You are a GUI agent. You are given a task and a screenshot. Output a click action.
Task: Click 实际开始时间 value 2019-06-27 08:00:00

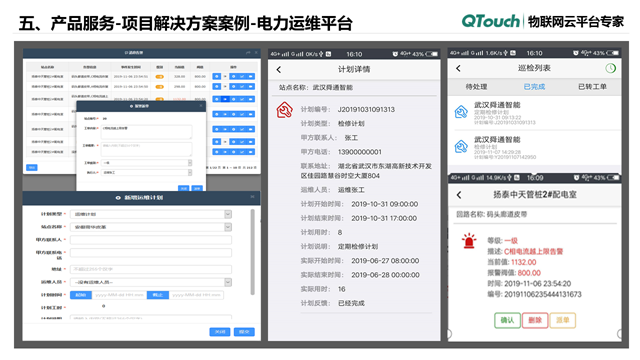pyautogui.click(x=385, y=261)
